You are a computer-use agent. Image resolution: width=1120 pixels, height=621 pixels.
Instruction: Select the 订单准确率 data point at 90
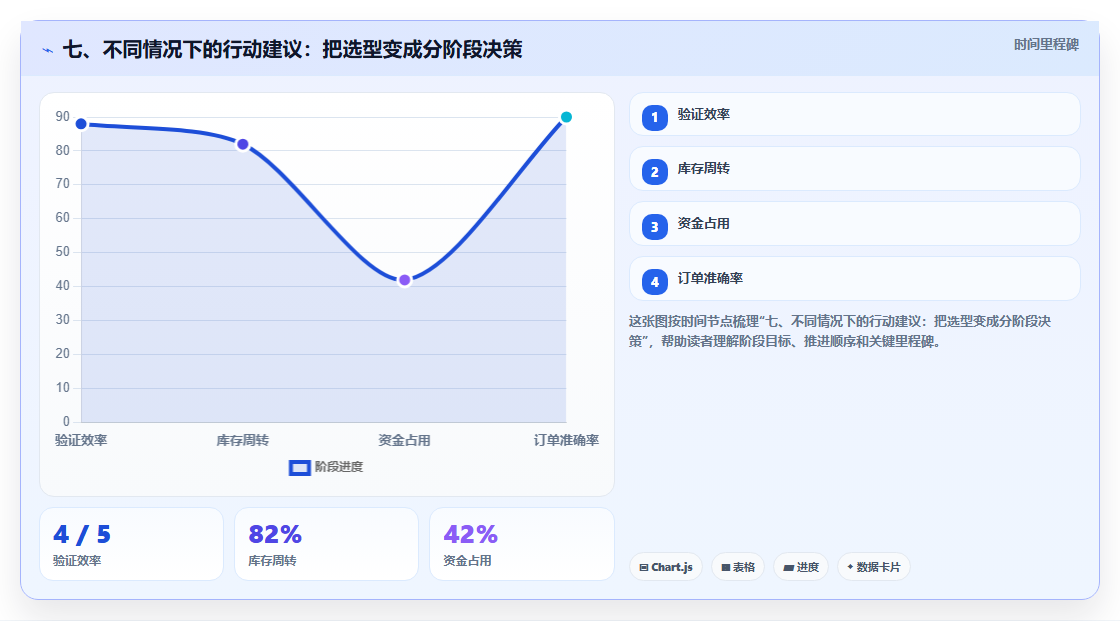point(566,117)
